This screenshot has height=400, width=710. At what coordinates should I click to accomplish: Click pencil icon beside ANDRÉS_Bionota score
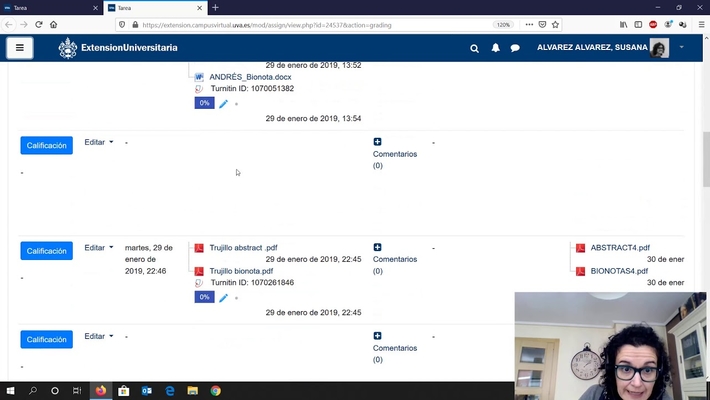point(223,104)
